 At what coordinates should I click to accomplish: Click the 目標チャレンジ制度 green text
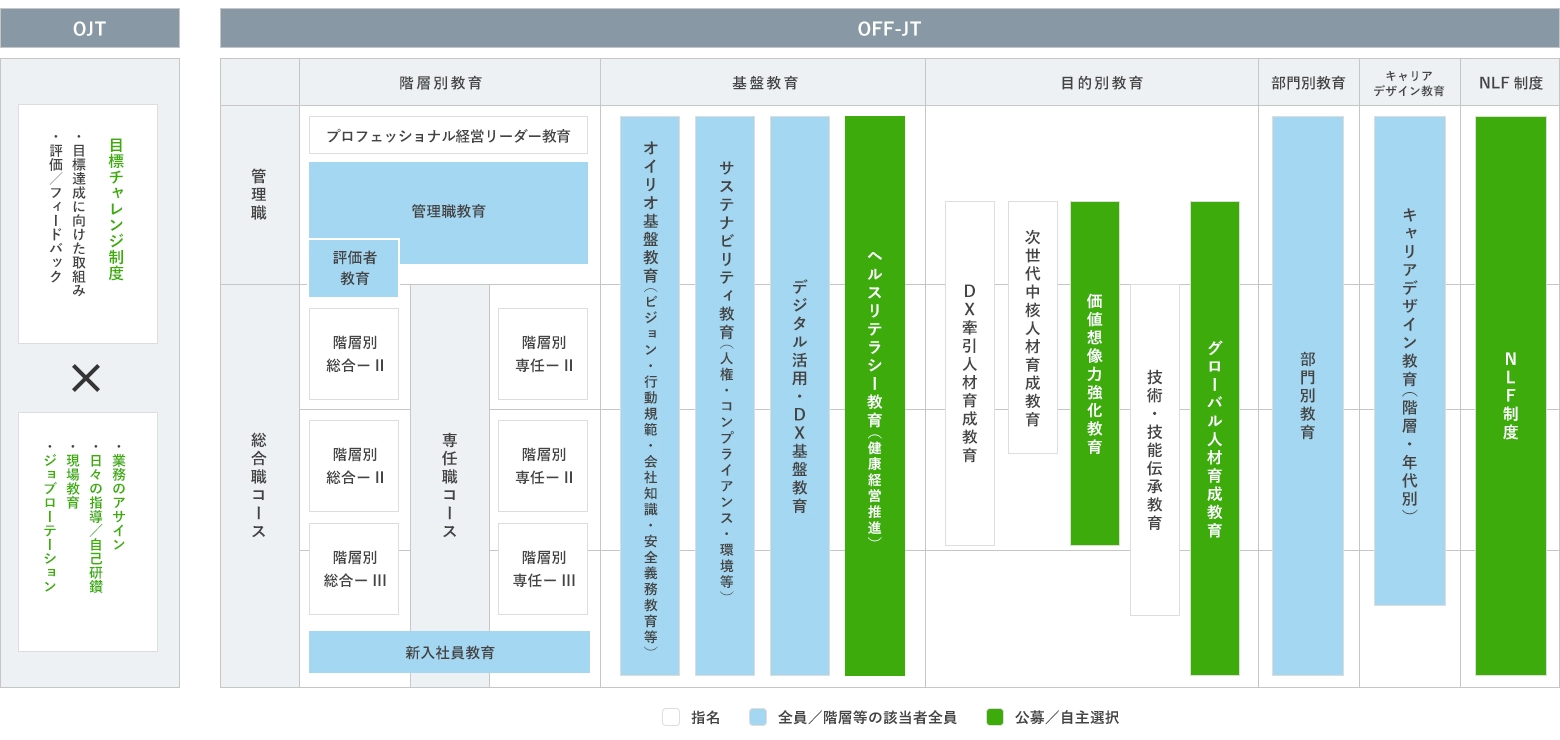tap(116, 210)
